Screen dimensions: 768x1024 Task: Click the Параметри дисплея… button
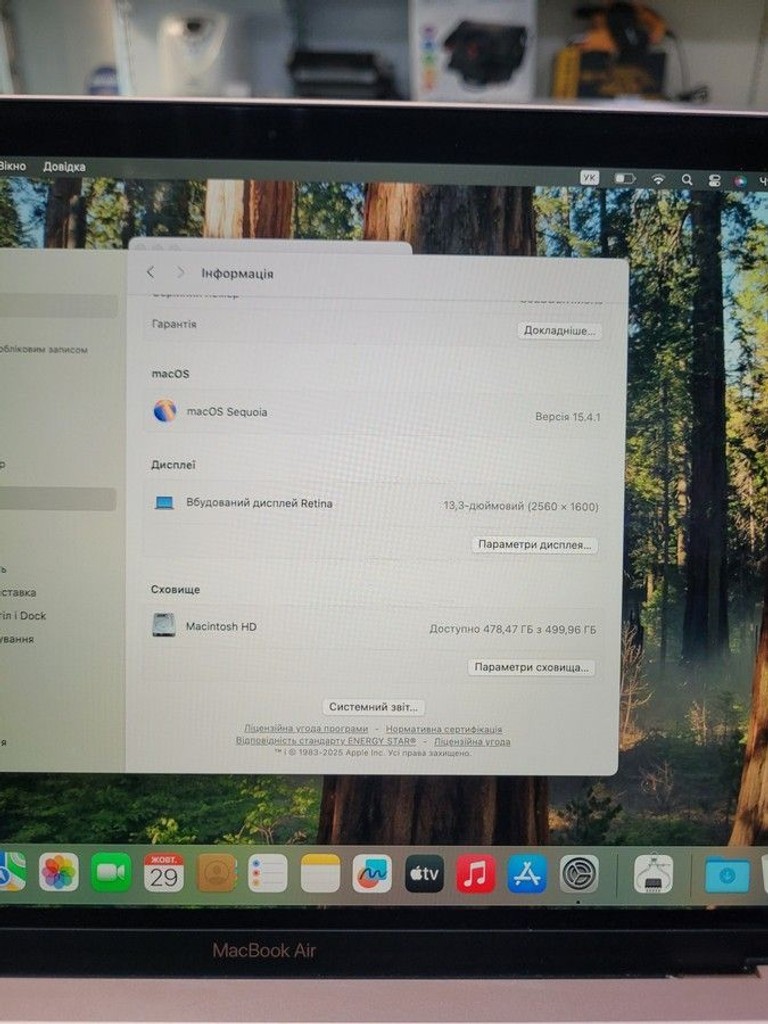pyautogui.click(x=534, y=545)
